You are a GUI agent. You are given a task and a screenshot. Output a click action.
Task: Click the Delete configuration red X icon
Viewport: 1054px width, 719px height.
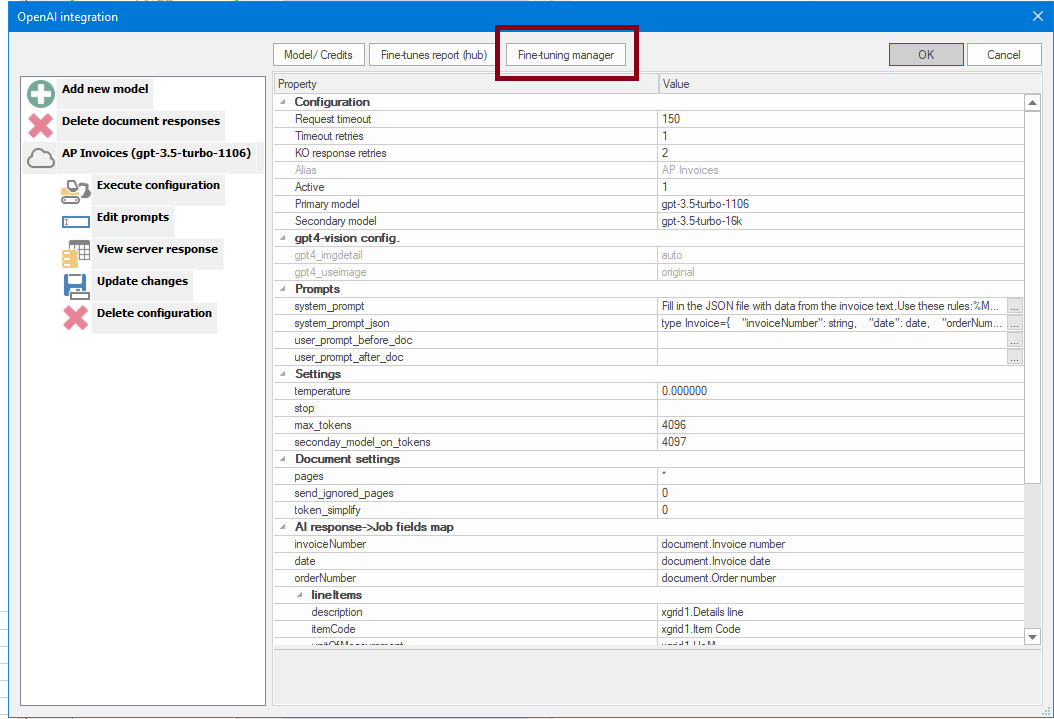tap(76, 318)
